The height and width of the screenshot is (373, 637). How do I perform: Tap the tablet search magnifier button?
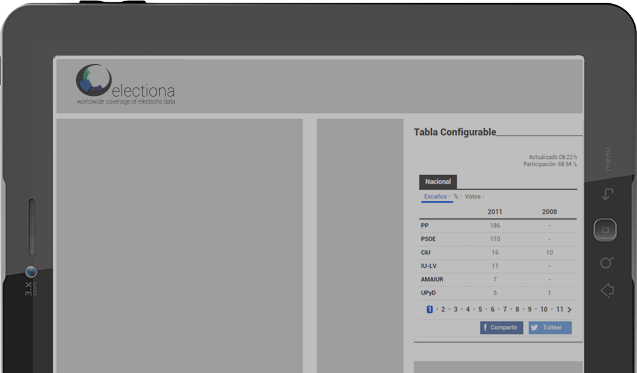607,263
